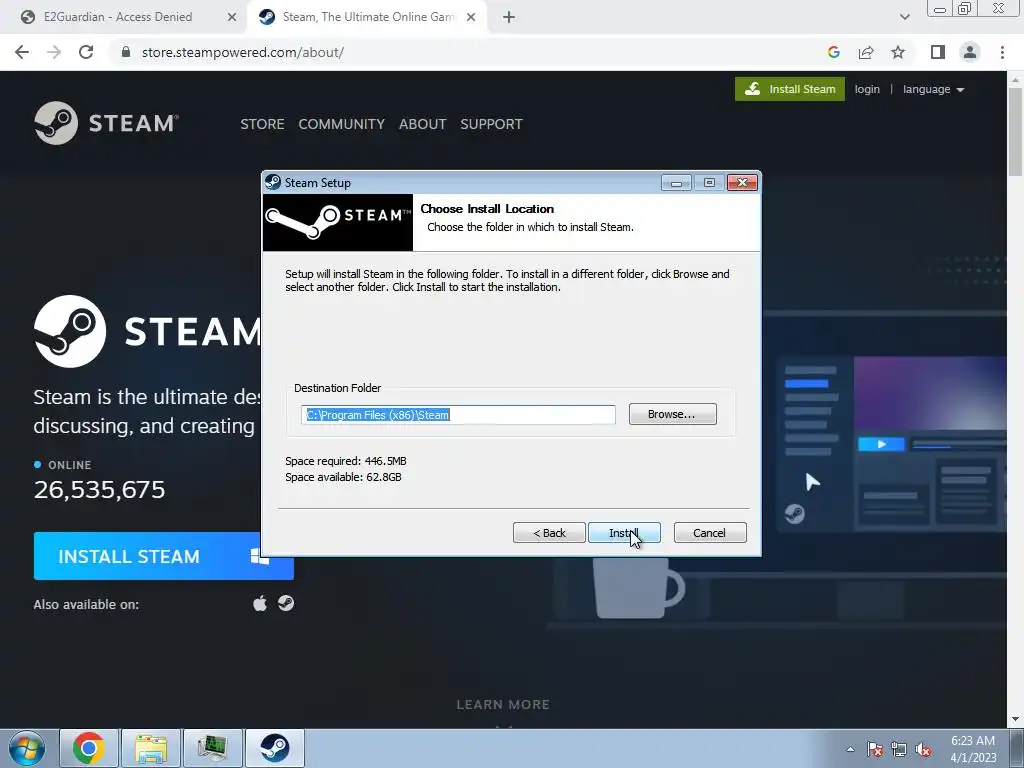The height and width of the screenshot is (768, 1024).
Task: Click the Back button in Steam Setup
Action: pyautogui.click(x=549, y=533)
